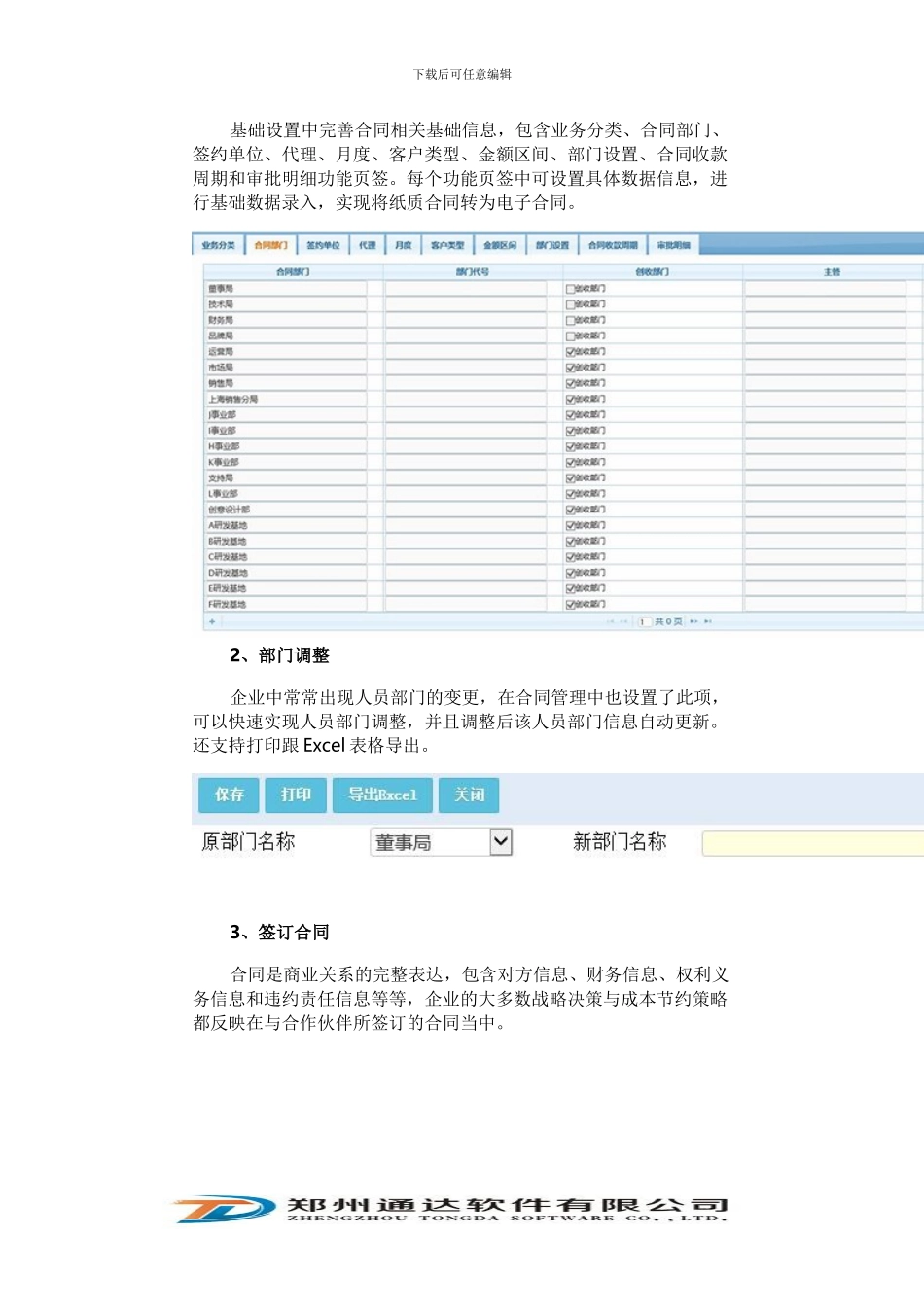Viewport: 924px width, 1307px height.
Task: Click the 打印 button
Action: pos(296,795)
